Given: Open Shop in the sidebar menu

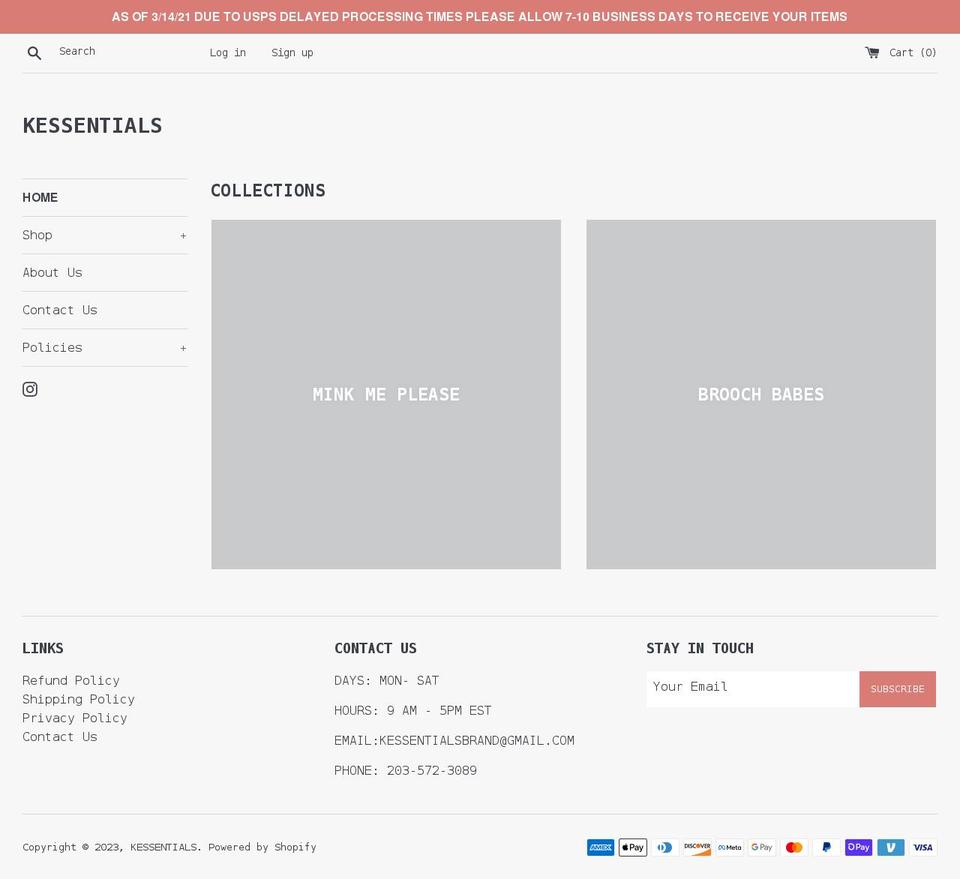Looking at the screenshot, I should pos(37,235).
